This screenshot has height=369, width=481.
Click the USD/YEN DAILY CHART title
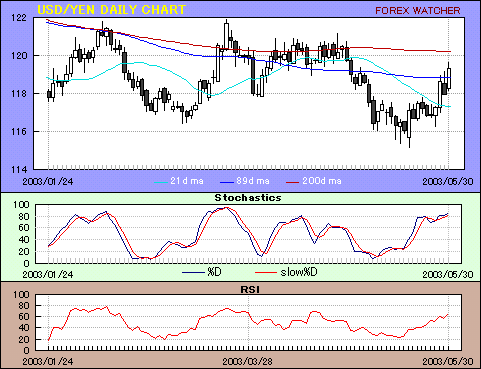(111, 10)
